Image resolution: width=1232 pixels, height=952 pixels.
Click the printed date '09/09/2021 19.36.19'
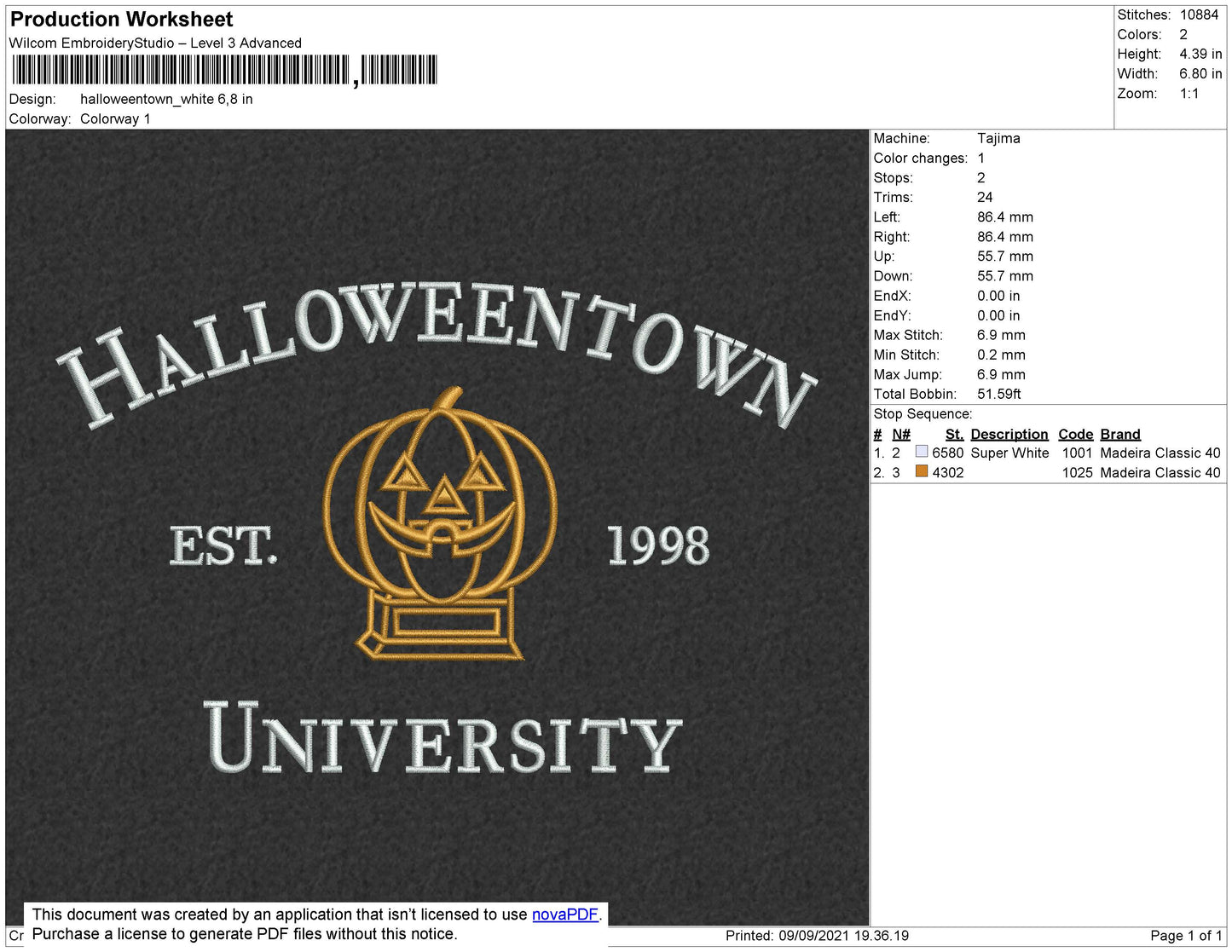tap(843, 935)
